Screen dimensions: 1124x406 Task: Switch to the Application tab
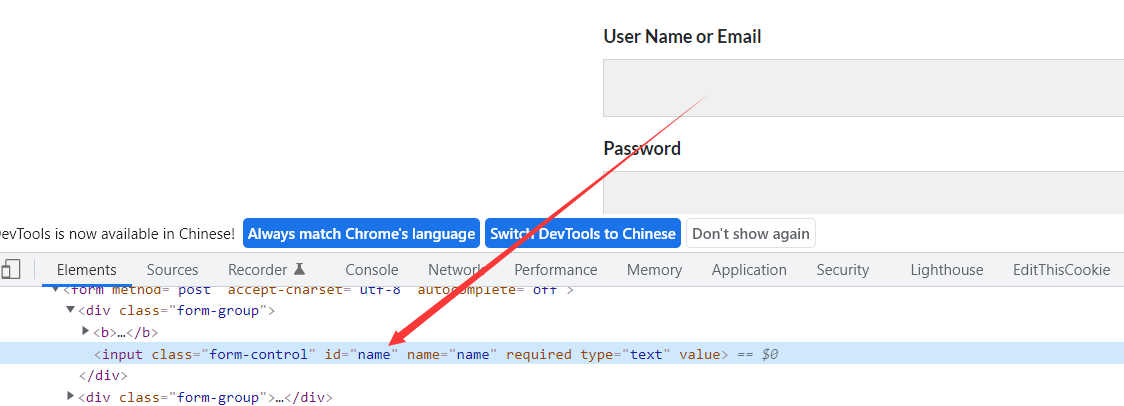(749, 270)
